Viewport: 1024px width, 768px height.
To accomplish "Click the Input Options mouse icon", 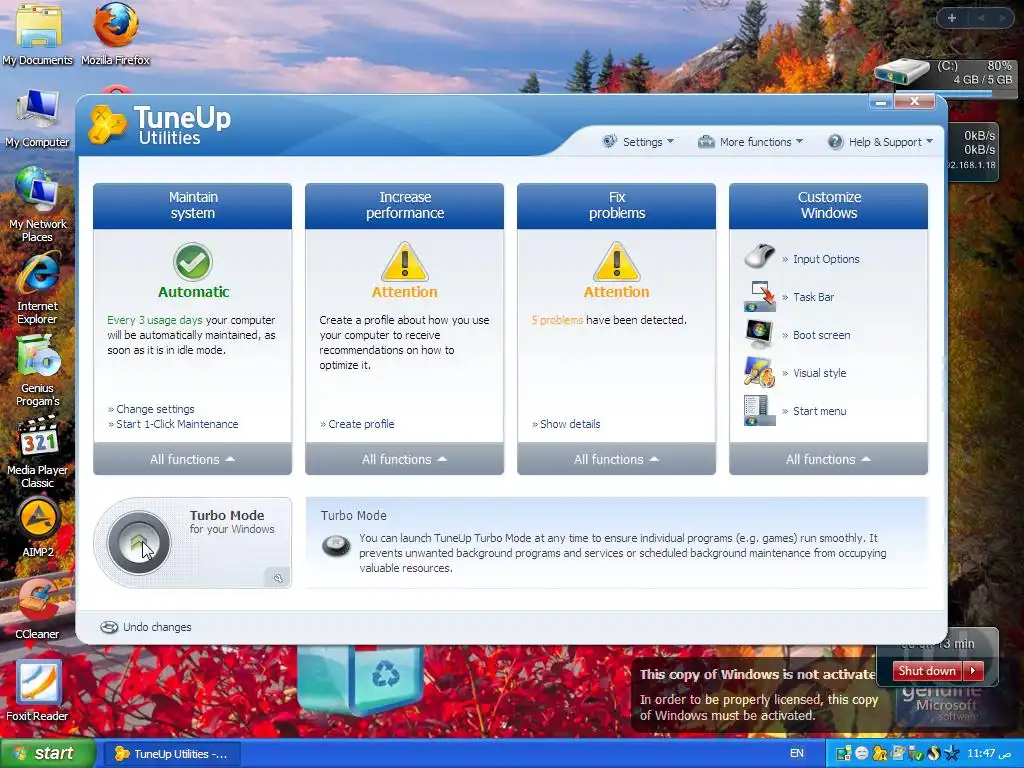I will 759,256.
